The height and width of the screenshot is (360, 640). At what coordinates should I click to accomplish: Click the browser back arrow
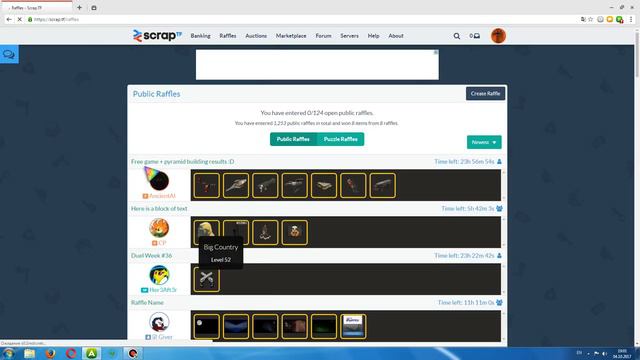tap(9, 19)
